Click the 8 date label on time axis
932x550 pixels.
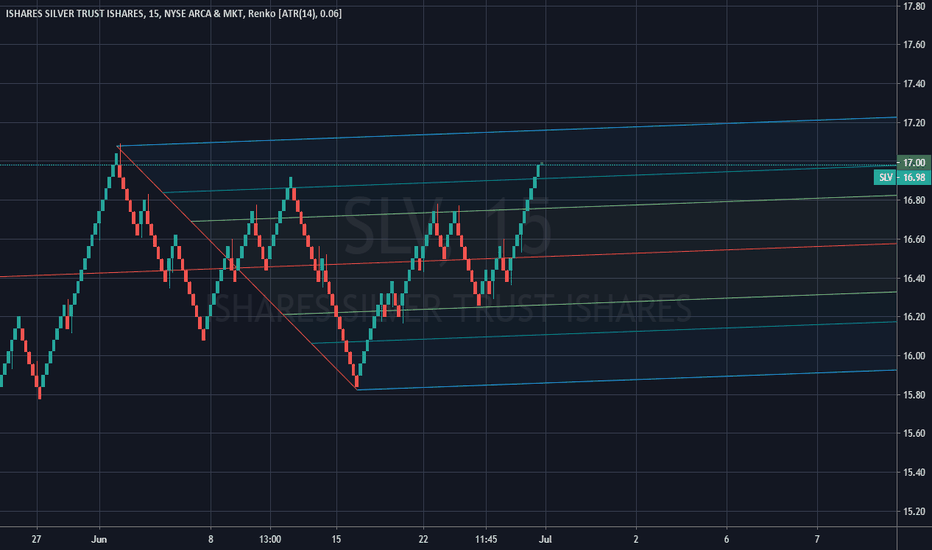coord(210,539)
